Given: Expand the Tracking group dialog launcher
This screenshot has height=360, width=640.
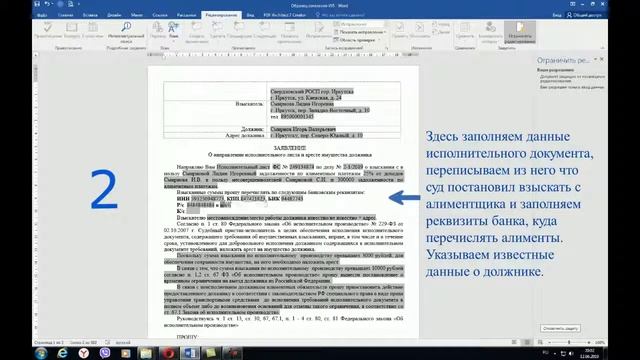Looking at the screenshot, I should (x=386, y=48).
